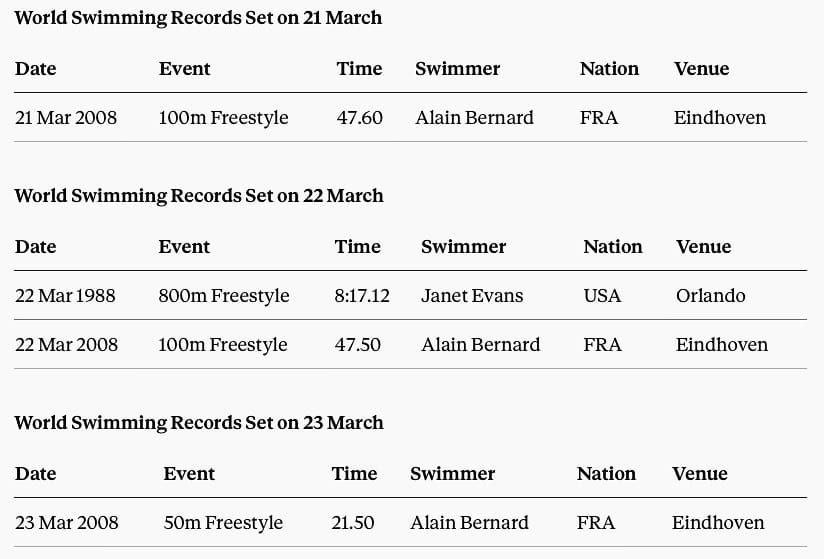Click the "Records Set on 21 March" heading
Screen dimensions: 824x559
pyautogui.click(x=198, y=18)
